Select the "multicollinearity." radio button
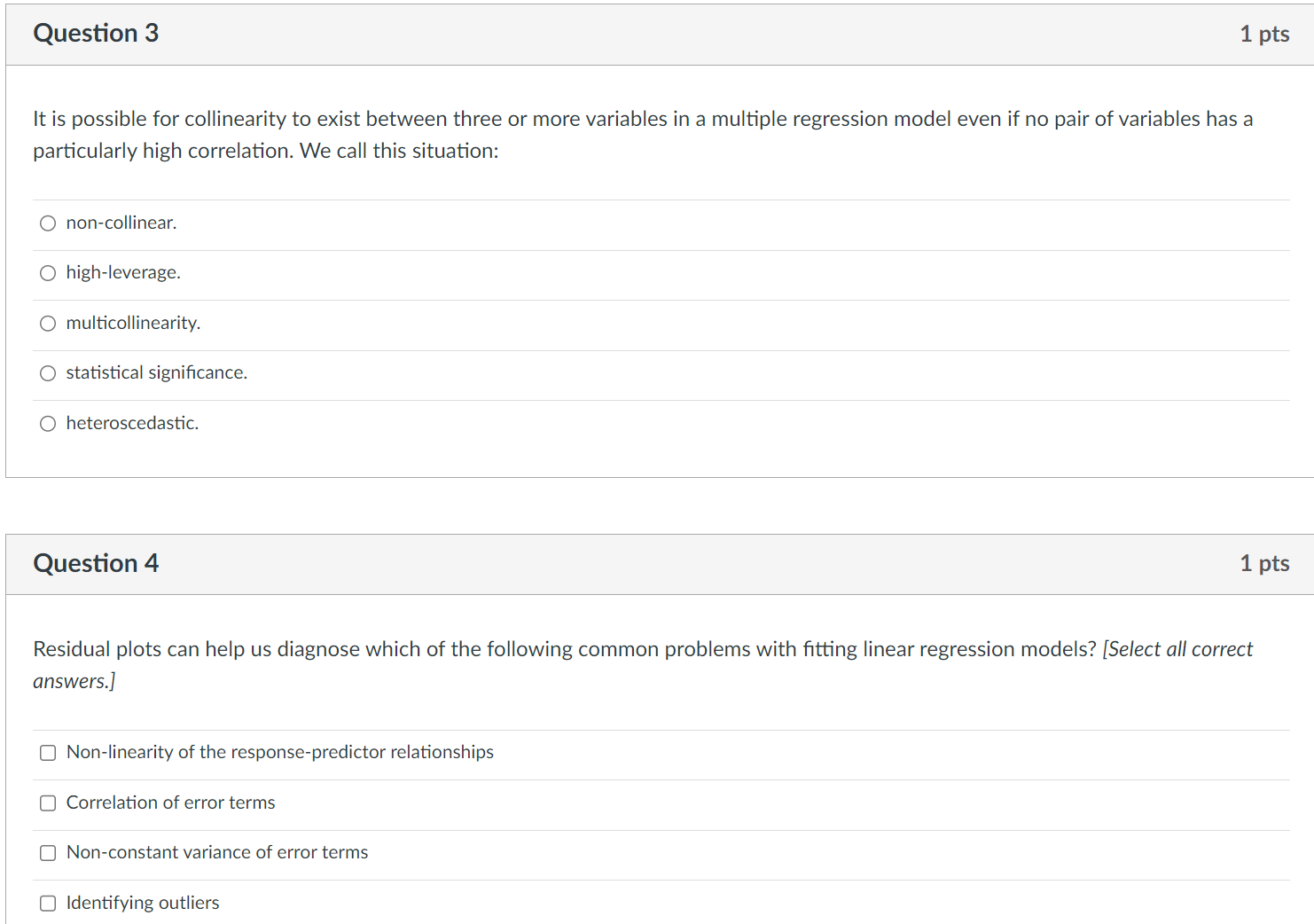The height and width of the screenshot is (924, 1314). [x=48, y=324]
